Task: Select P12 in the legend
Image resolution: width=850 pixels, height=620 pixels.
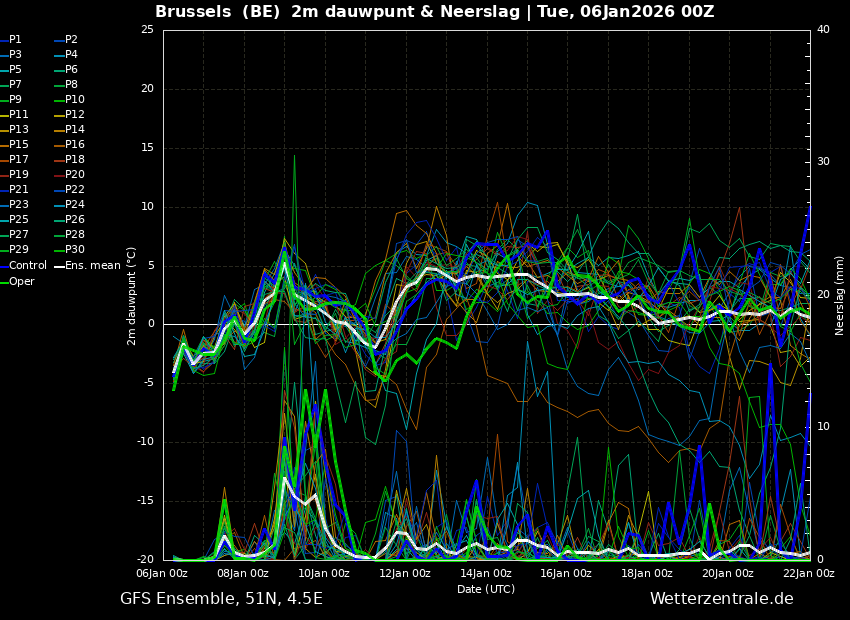Action: coord(75,114)
